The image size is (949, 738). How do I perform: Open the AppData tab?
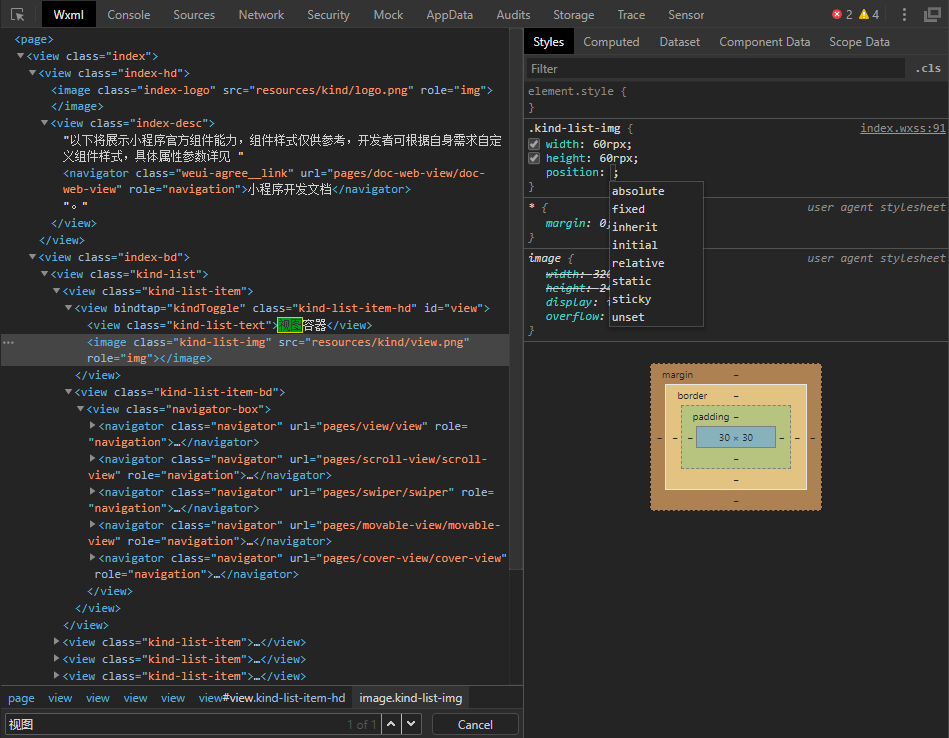tap(450, 15)
